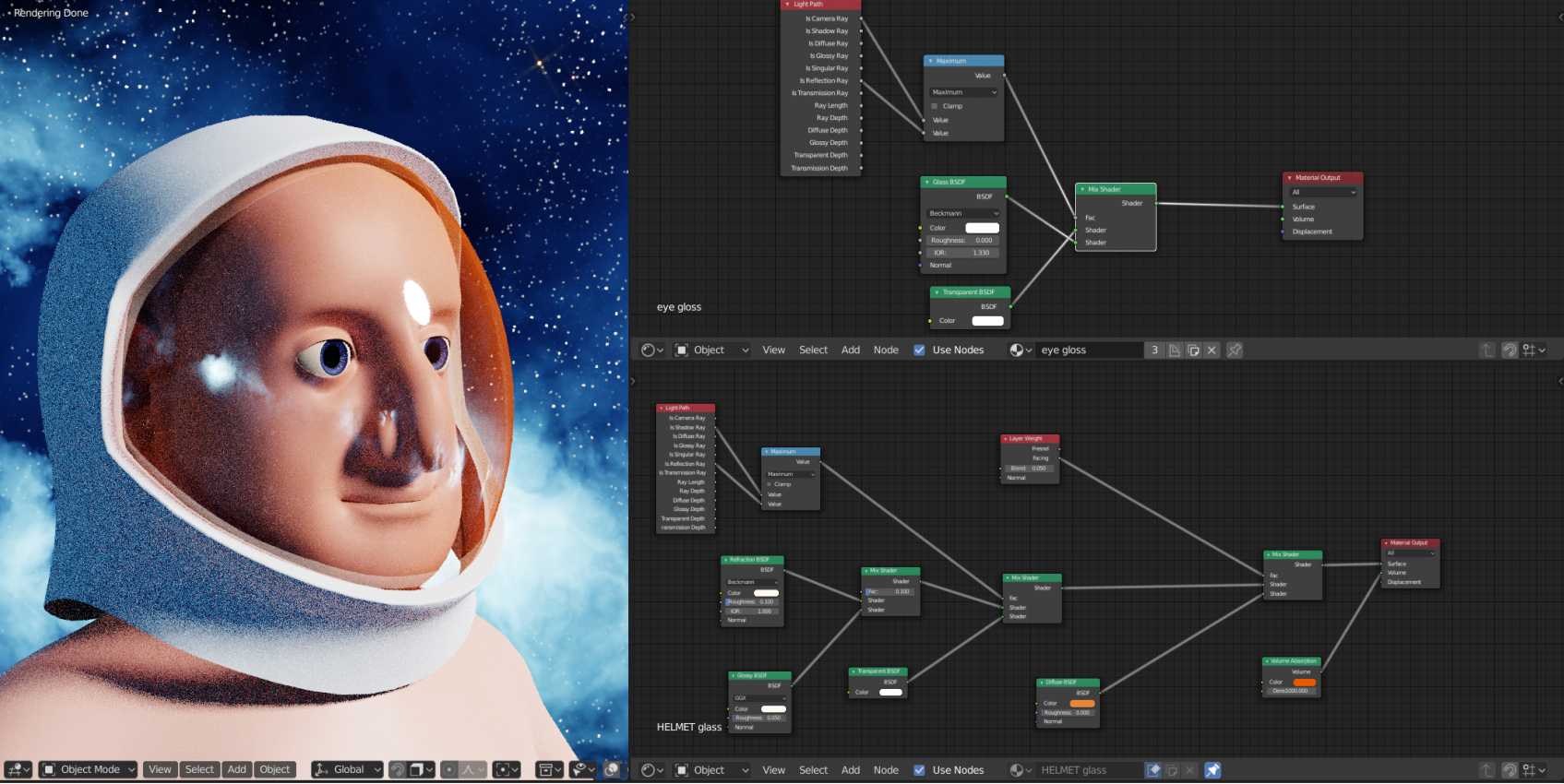Open the Object menu in 3D viewport
The width and height of the screenshot is (1564, 784).
pyautogui.click(x=275, y=769)
